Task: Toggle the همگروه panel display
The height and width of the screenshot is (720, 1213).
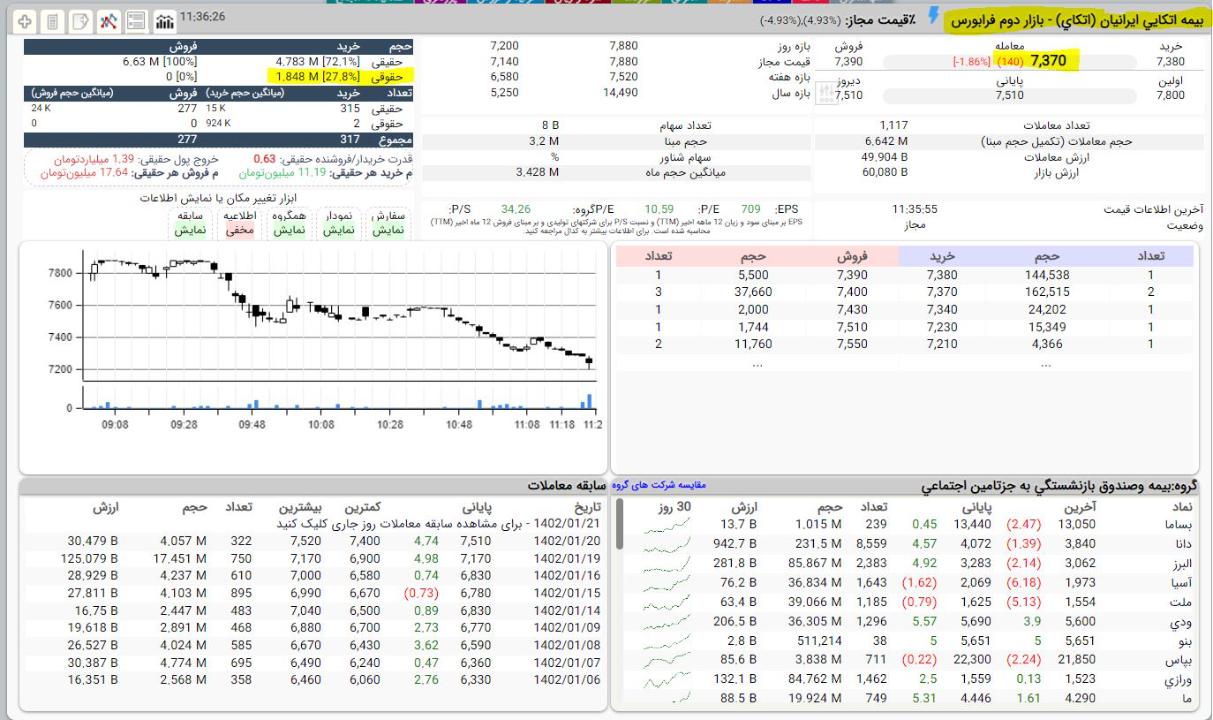Action: tap(289, 222)
